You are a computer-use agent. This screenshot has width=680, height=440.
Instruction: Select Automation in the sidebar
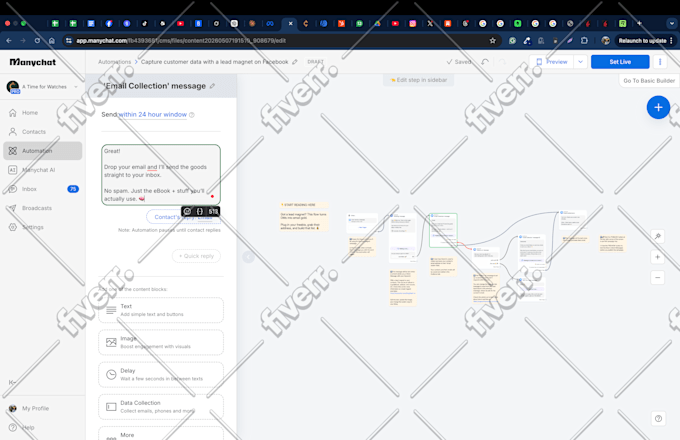pos(42,151)
